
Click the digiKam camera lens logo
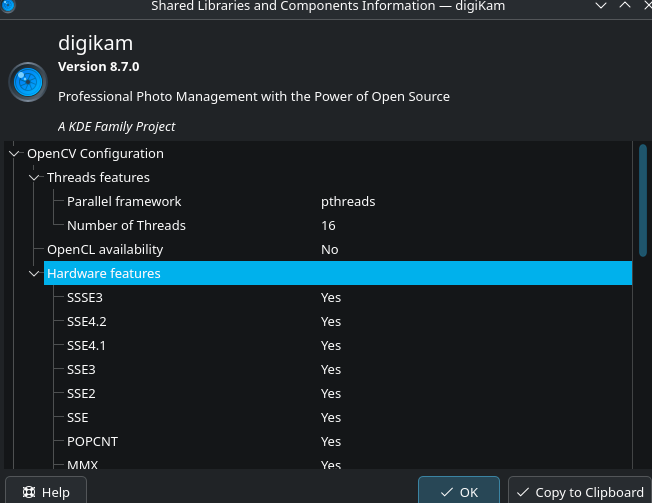click(x=28, y=82)
